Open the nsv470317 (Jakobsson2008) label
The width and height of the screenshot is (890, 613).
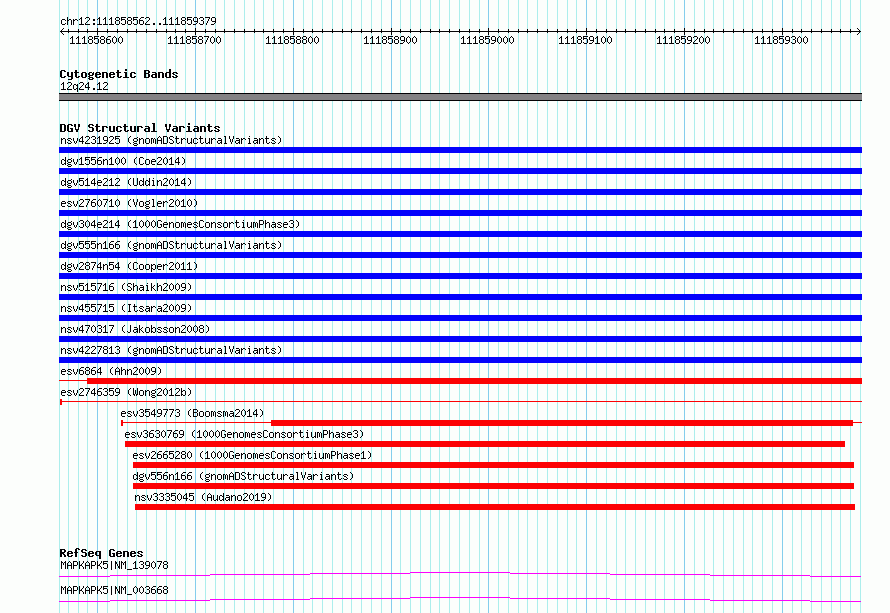[135, 329]
